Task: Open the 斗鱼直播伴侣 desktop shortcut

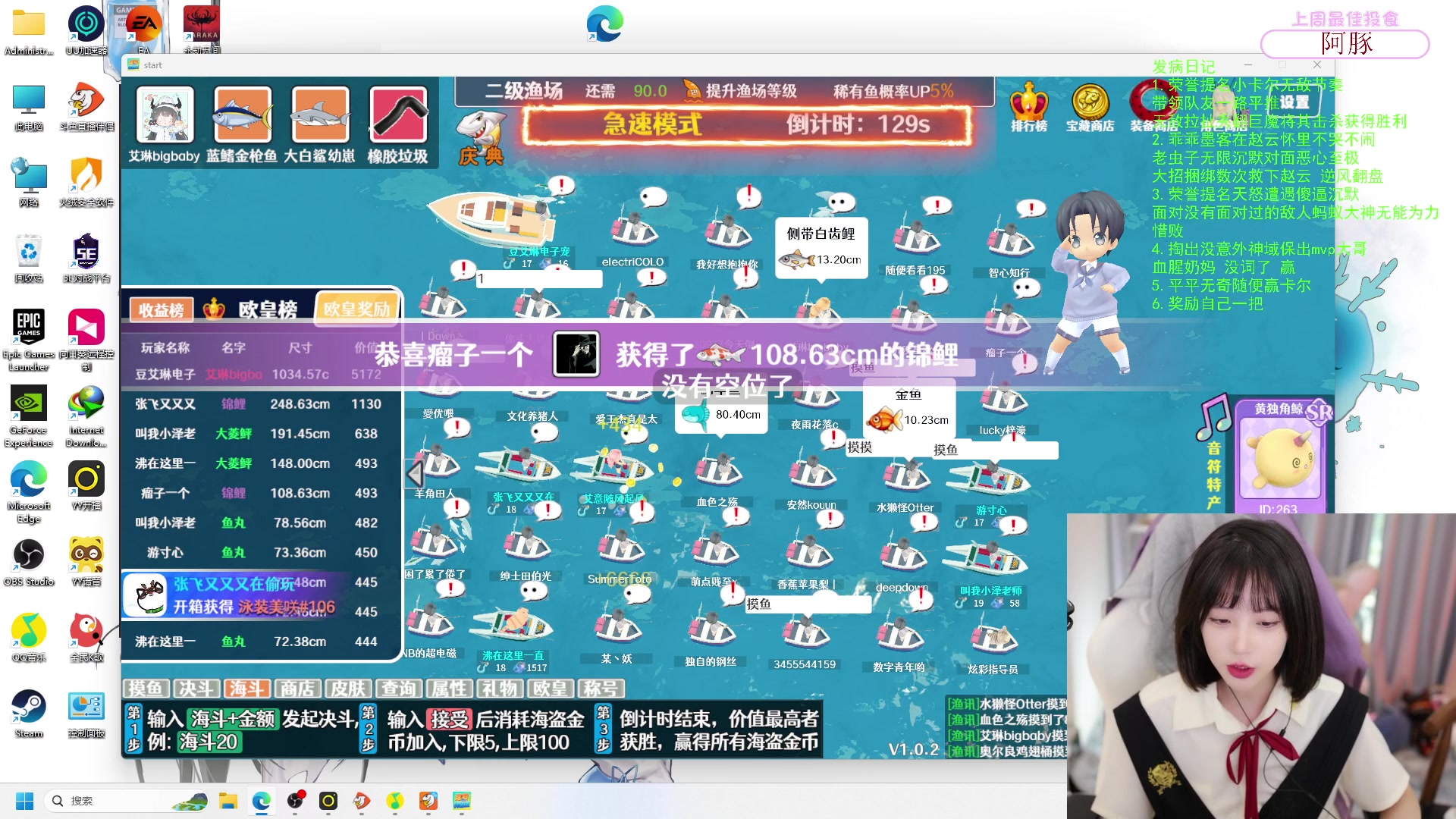Action: [x=86, y=106]
